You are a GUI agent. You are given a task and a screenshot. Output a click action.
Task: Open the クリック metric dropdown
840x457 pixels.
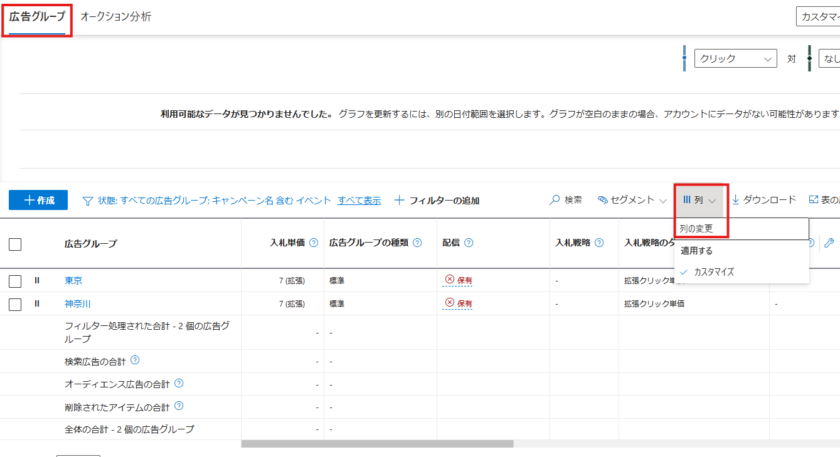[736, 59]
